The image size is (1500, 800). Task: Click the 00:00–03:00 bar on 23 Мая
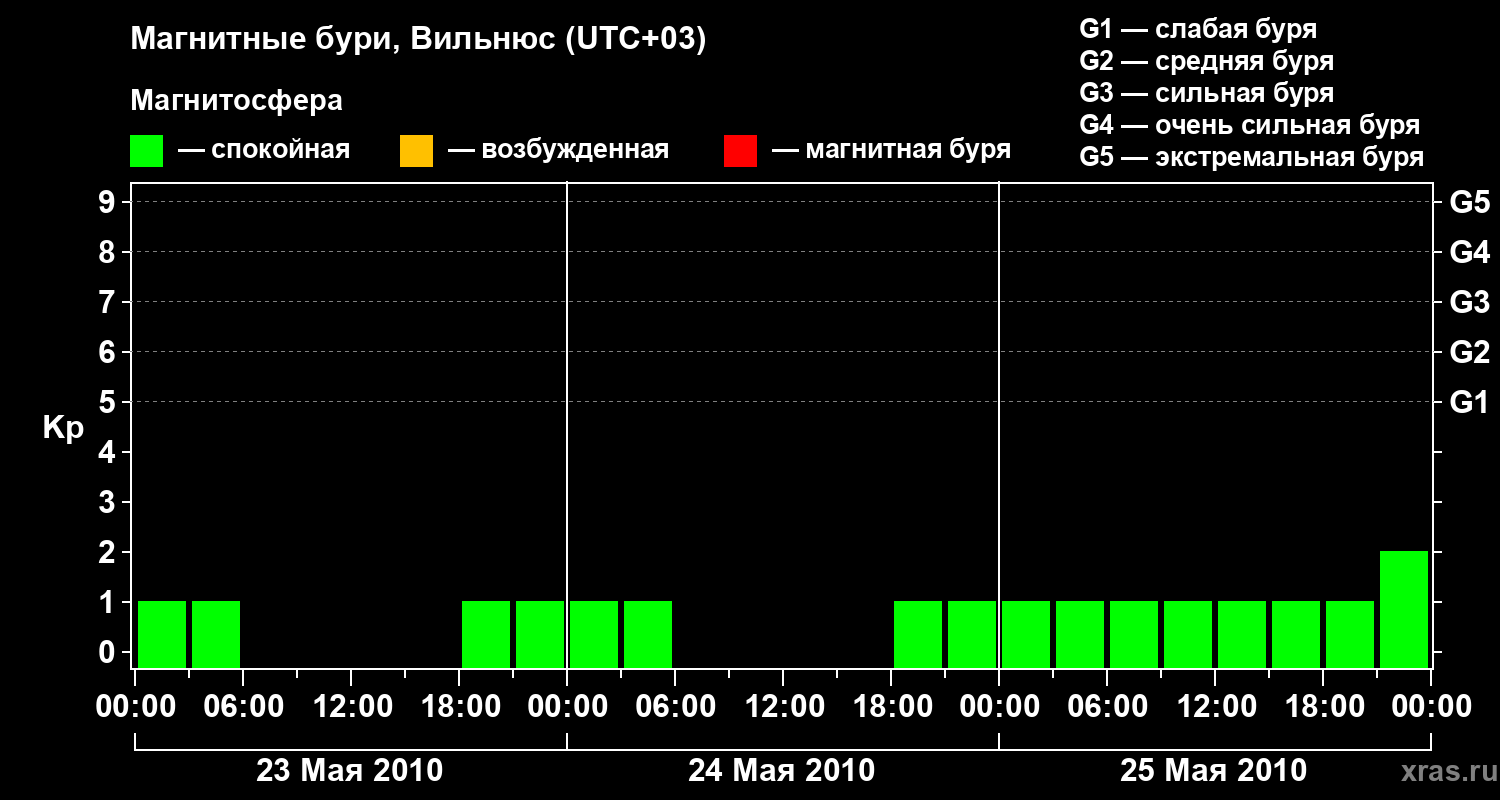[162, 634]
